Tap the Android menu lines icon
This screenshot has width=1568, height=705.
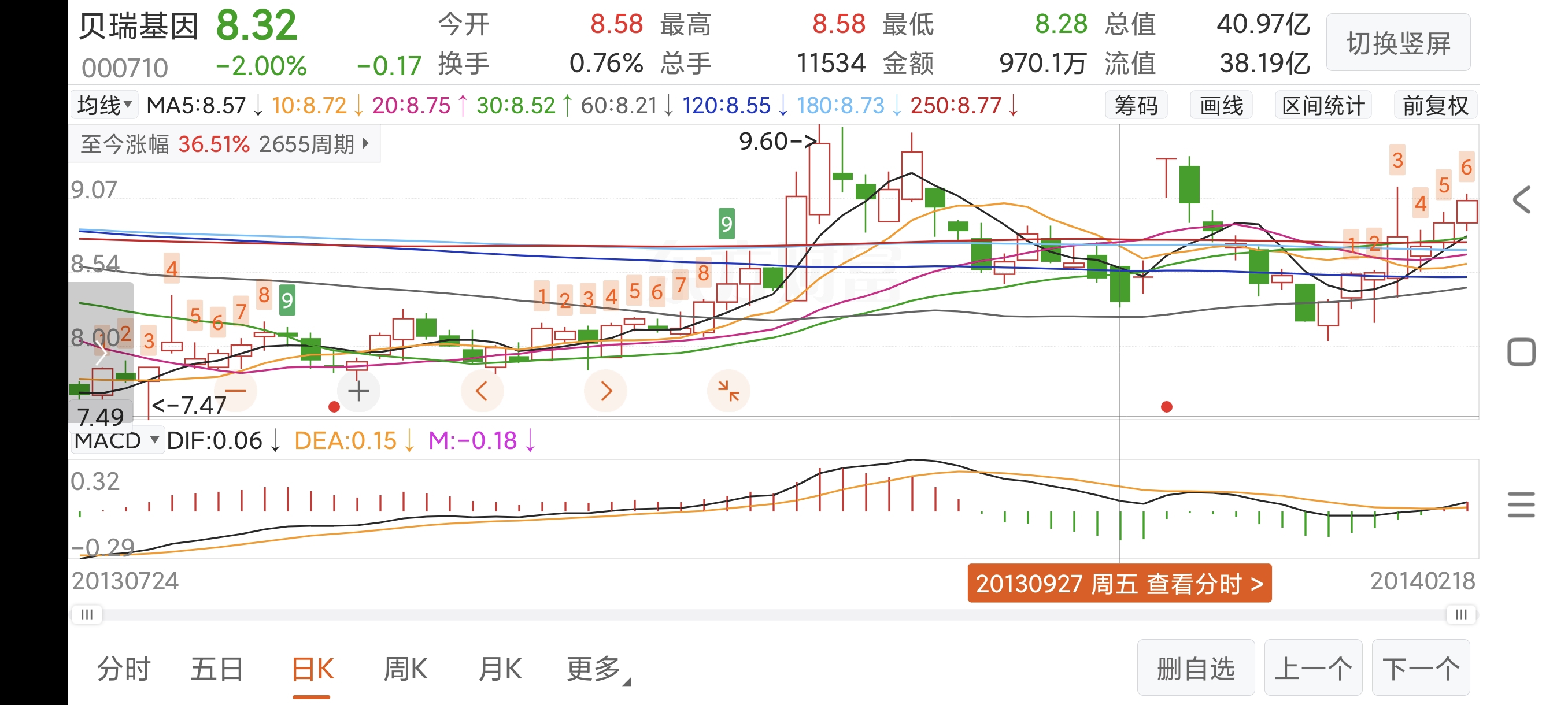(1521, 505)
